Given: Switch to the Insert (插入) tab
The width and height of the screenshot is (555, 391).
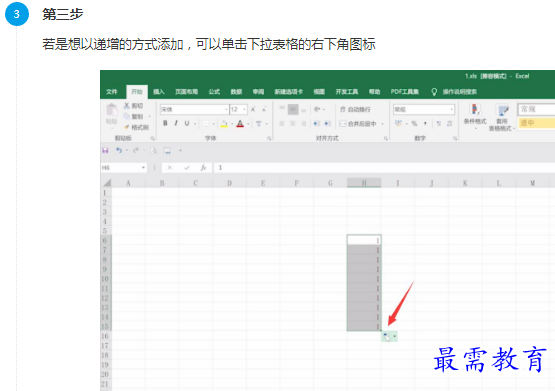Looking at the screenshot, I should click(159, 92).
